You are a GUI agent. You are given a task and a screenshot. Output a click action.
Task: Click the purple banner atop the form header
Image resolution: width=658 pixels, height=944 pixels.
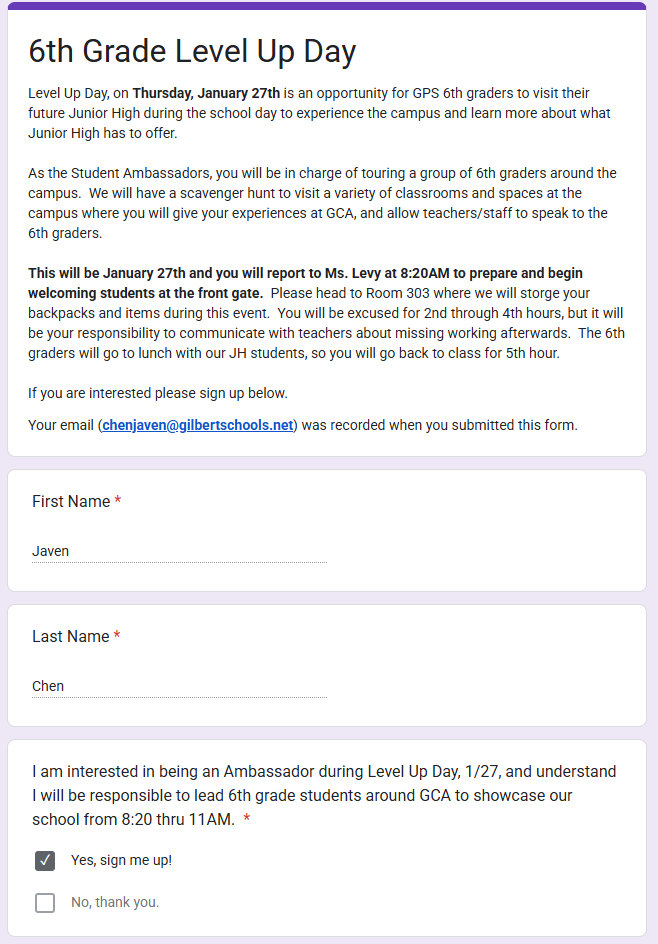(x=327, y=6)
